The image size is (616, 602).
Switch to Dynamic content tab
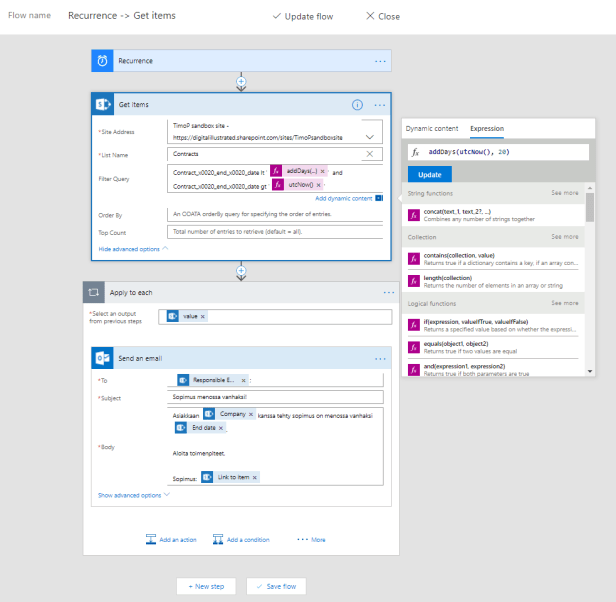click(431, 128)
